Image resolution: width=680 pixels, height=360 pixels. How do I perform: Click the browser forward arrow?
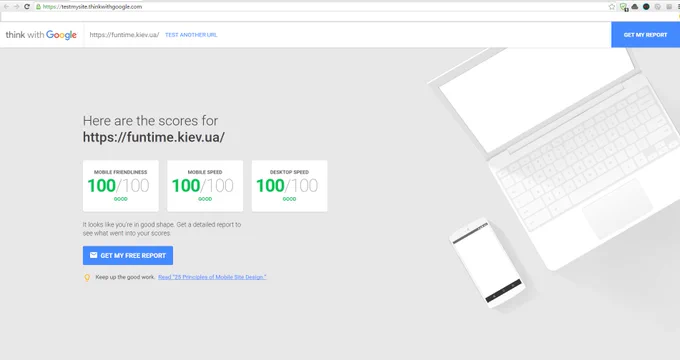[16, 7]
